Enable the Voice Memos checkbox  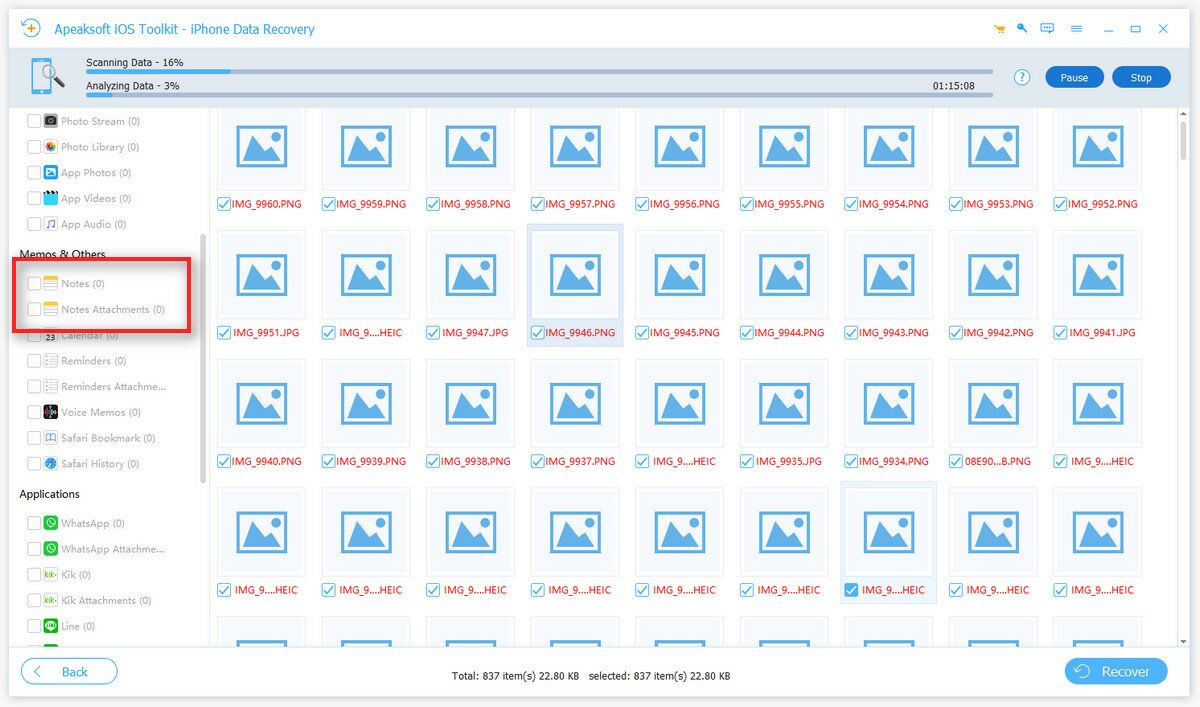34,412
